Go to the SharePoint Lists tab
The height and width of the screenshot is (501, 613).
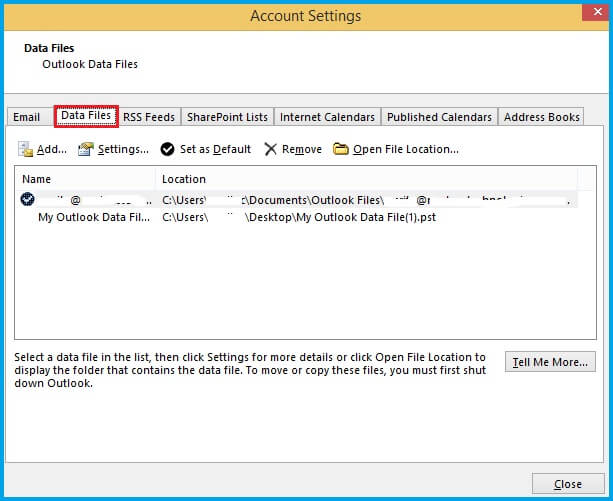(x=227, y=117)
